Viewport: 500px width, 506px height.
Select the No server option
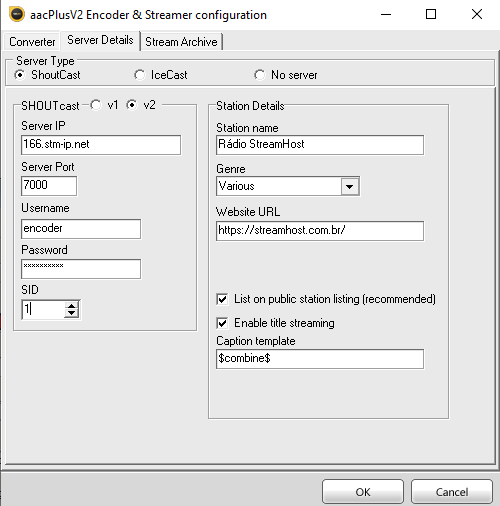click(x=259, y=75)
